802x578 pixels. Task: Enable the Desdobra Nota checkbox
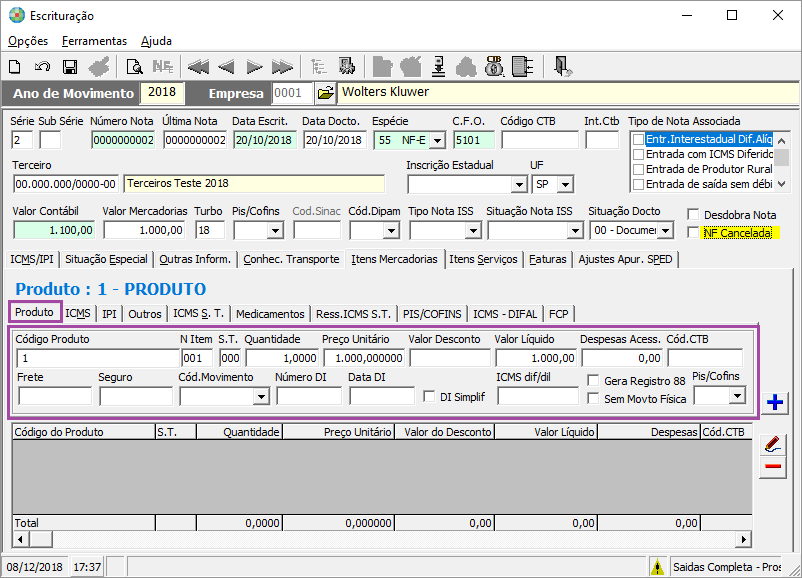click(x=693, y=214)
